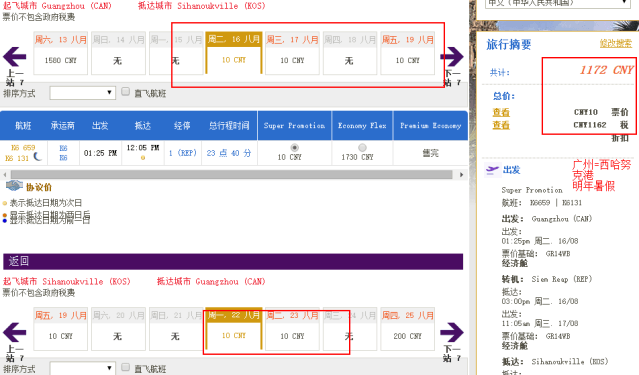Screen dimensions: 639x375
Task: Click the 返回 section header bar
Action: click(233, 261)
